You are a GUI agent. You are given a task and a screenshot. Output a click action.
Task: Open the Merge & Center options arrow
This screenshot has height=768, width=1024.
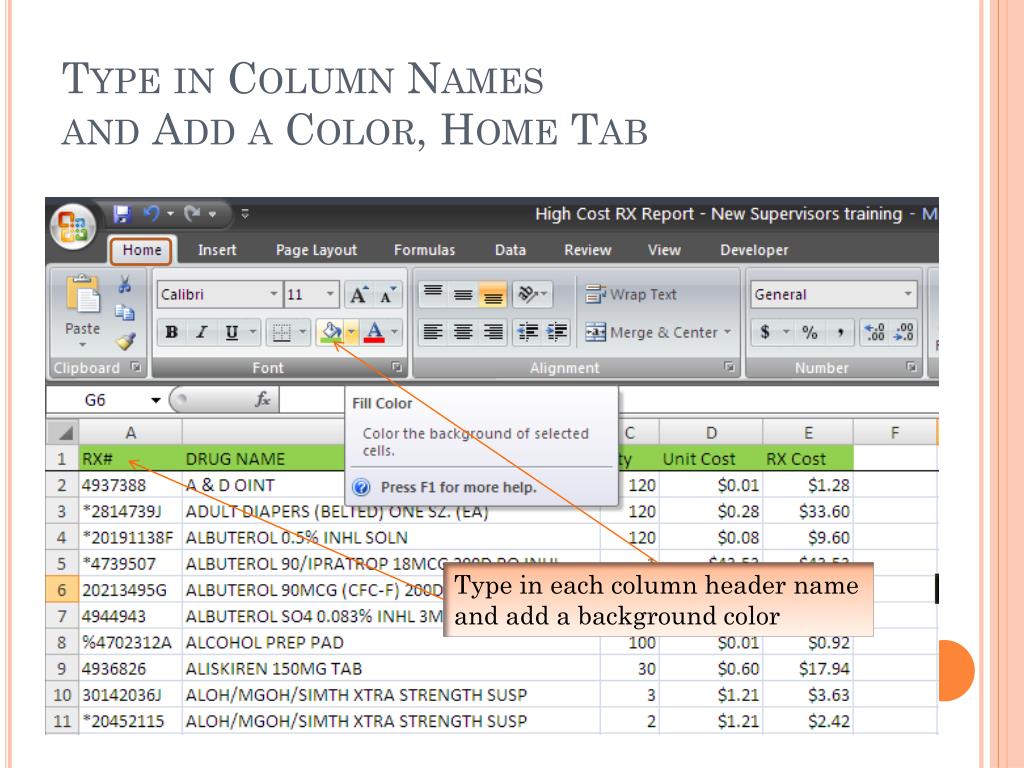(728, 332)
